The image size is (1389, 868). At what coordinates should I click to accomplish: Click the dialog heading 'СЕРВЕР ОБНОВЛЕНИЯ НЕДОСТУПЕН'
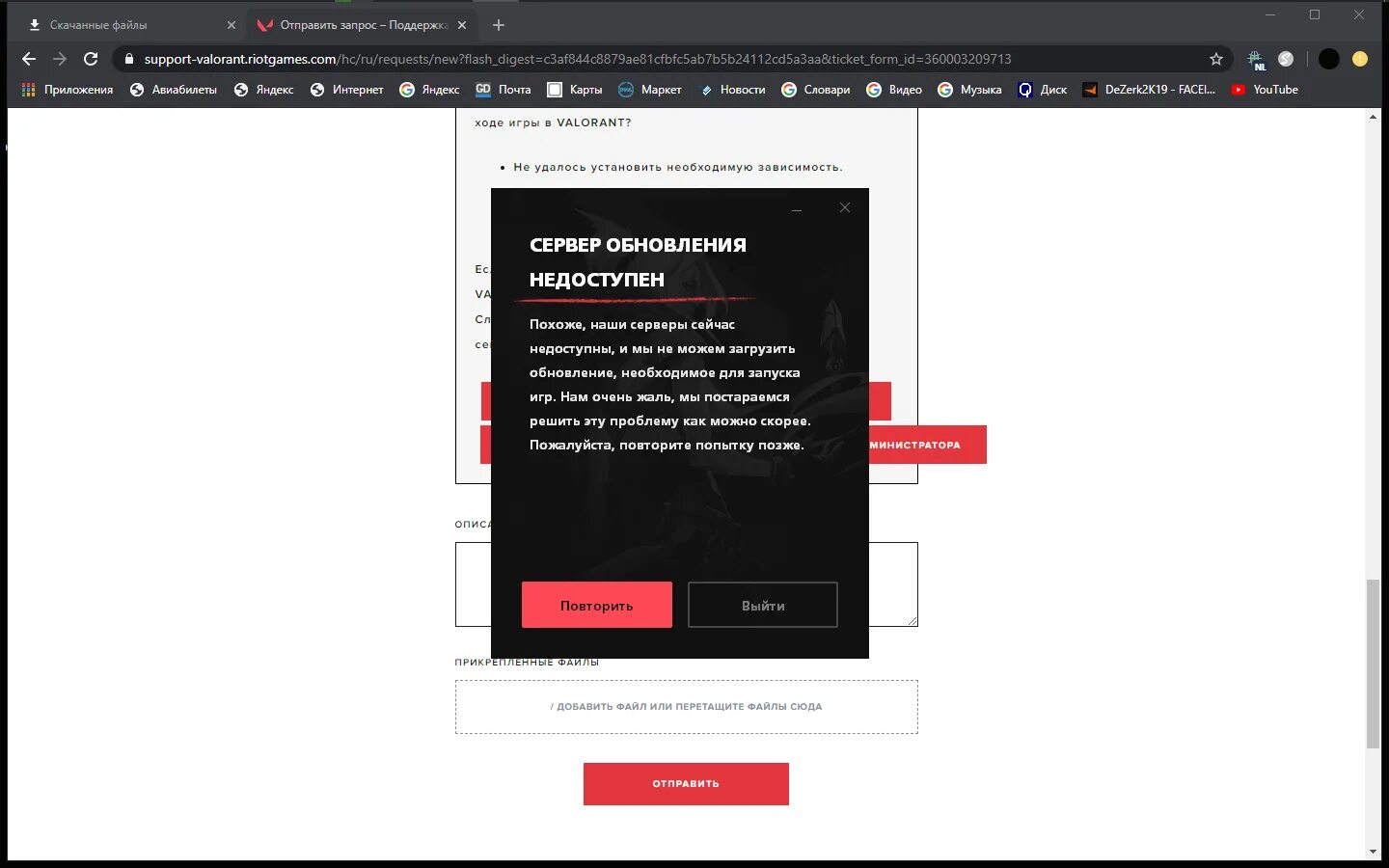pos(638,262)
